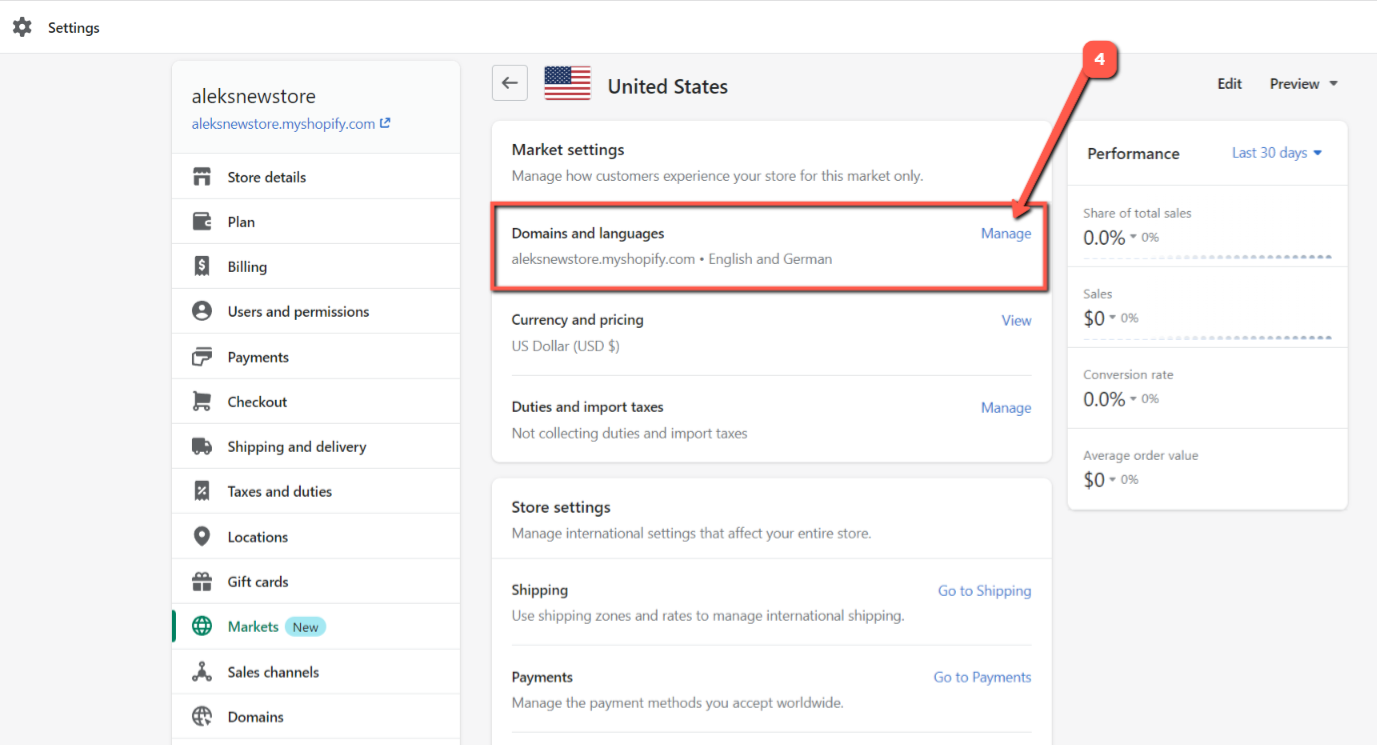Click the Sales channels node icon
This screenshot has width=1377, height=745.
[202, 672]
